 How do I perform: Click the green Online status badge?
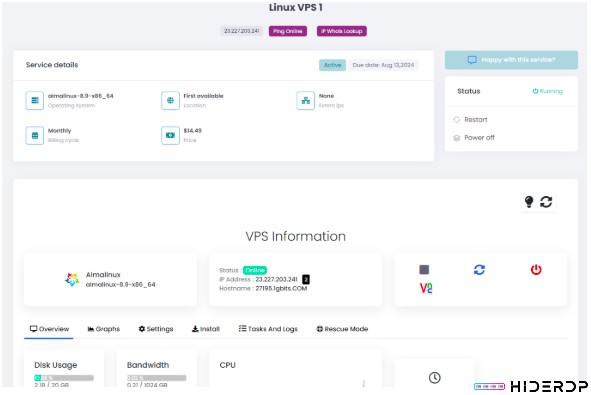click(255, 270)
